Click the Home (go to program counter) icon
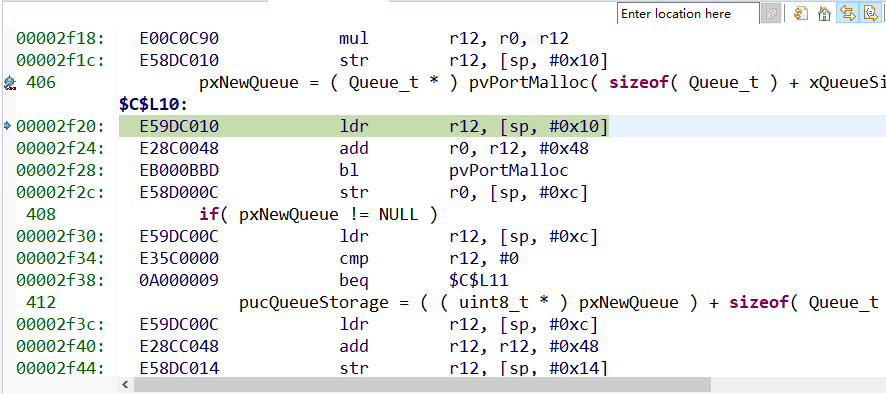Image resolution: width=886 pixels, height=394 pixels. pos(824,13)
